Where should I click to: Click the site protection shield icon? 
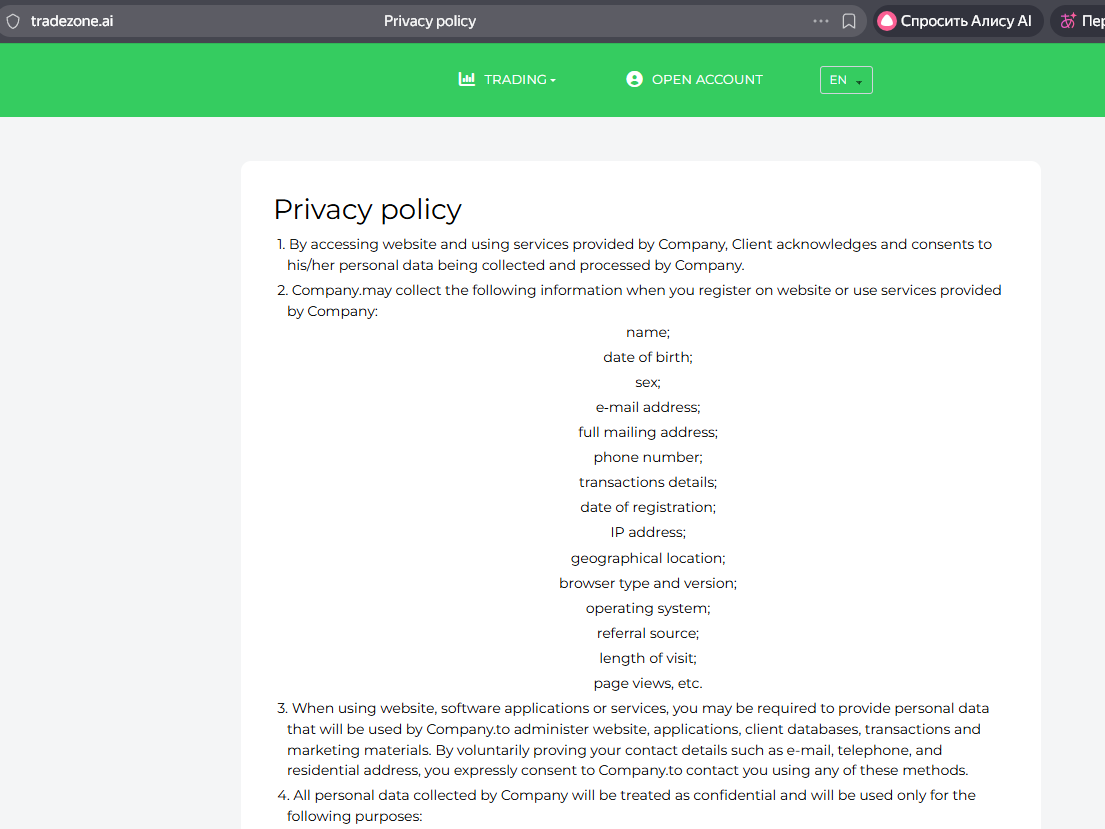coord(13,21)
